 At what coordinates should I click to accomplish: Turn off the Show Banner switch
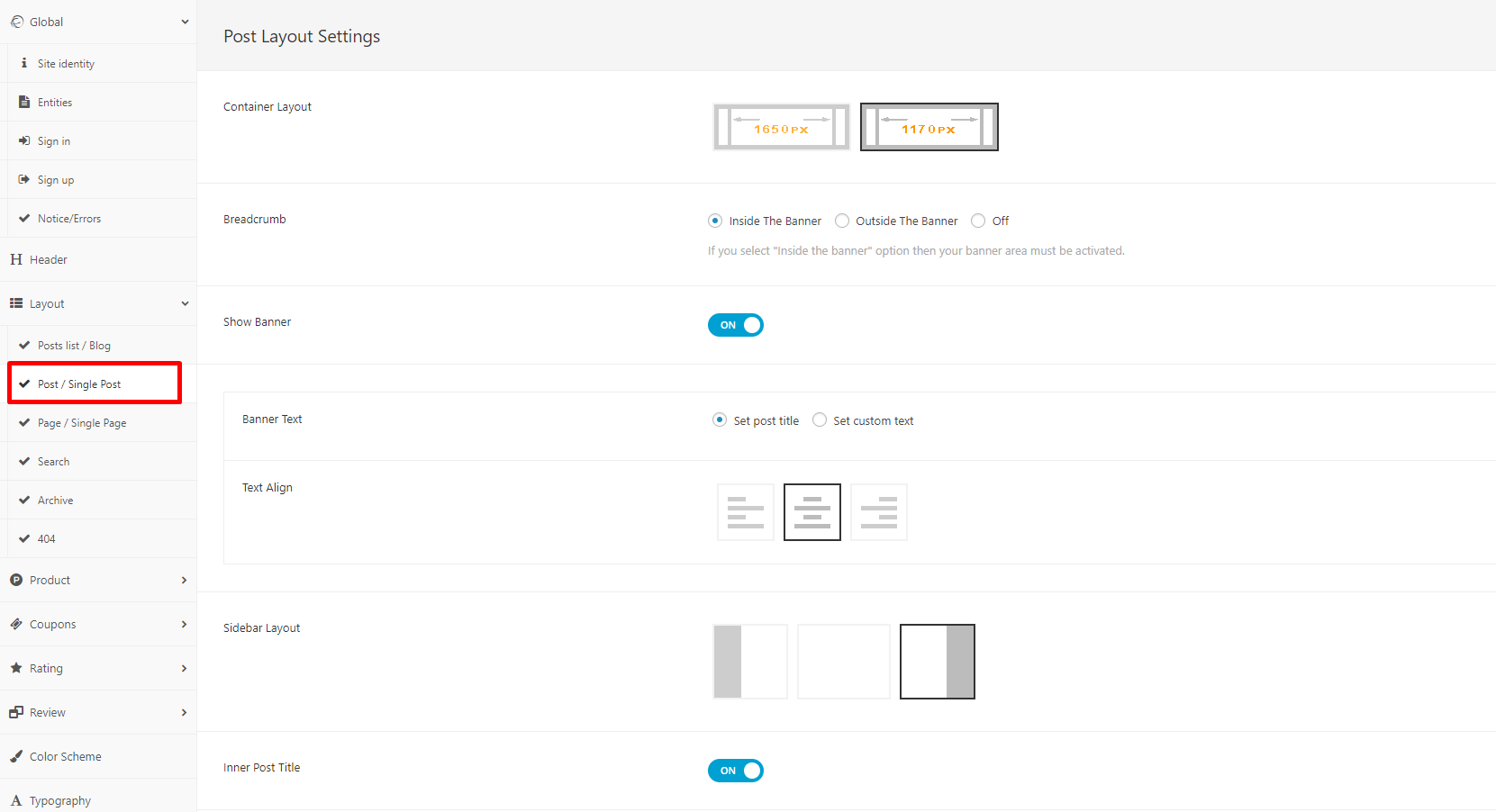pos(735,325)
